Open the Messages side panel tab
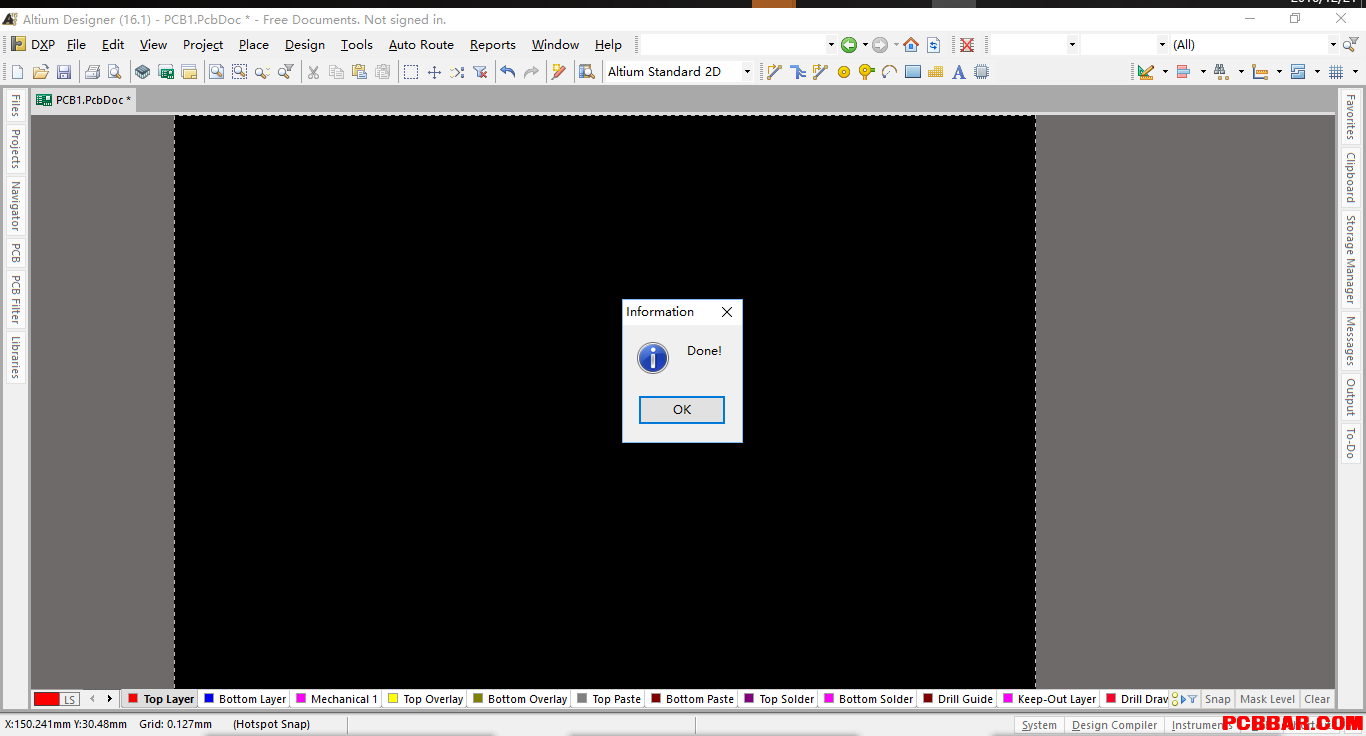1366x736 pixels. point(1350,341)
